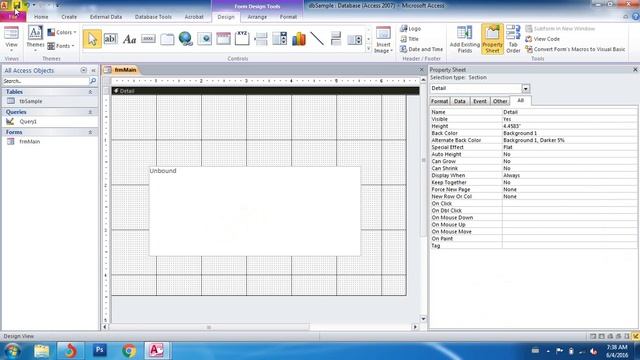
Task: Collapse the navigation pane with shutter button
Action: [93, 70]
